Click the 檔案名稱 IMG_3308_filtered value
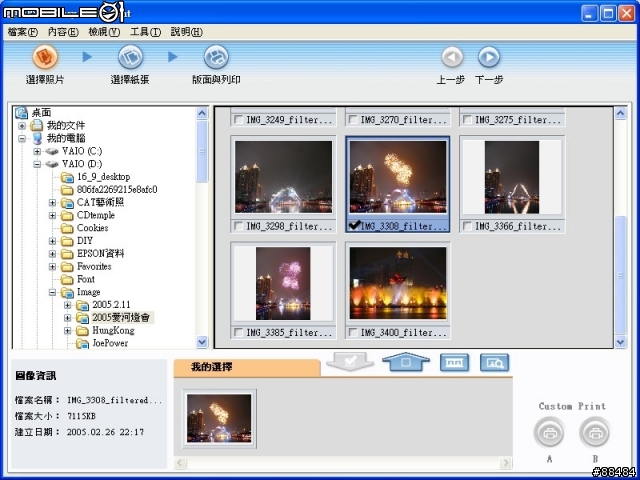640x480 pixels. 115,400
